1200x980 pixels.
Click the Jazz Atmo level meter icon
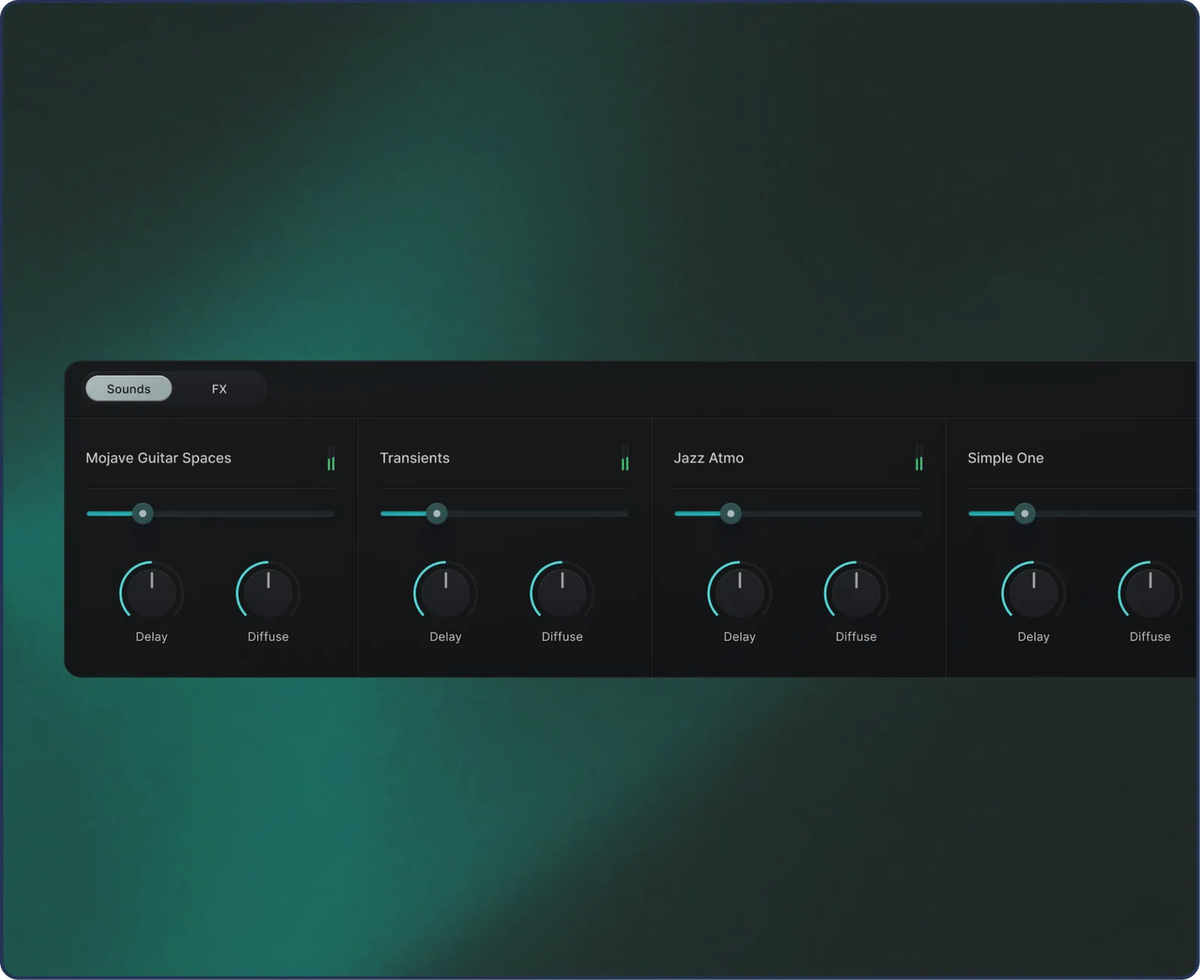click(x=919, y=458)
